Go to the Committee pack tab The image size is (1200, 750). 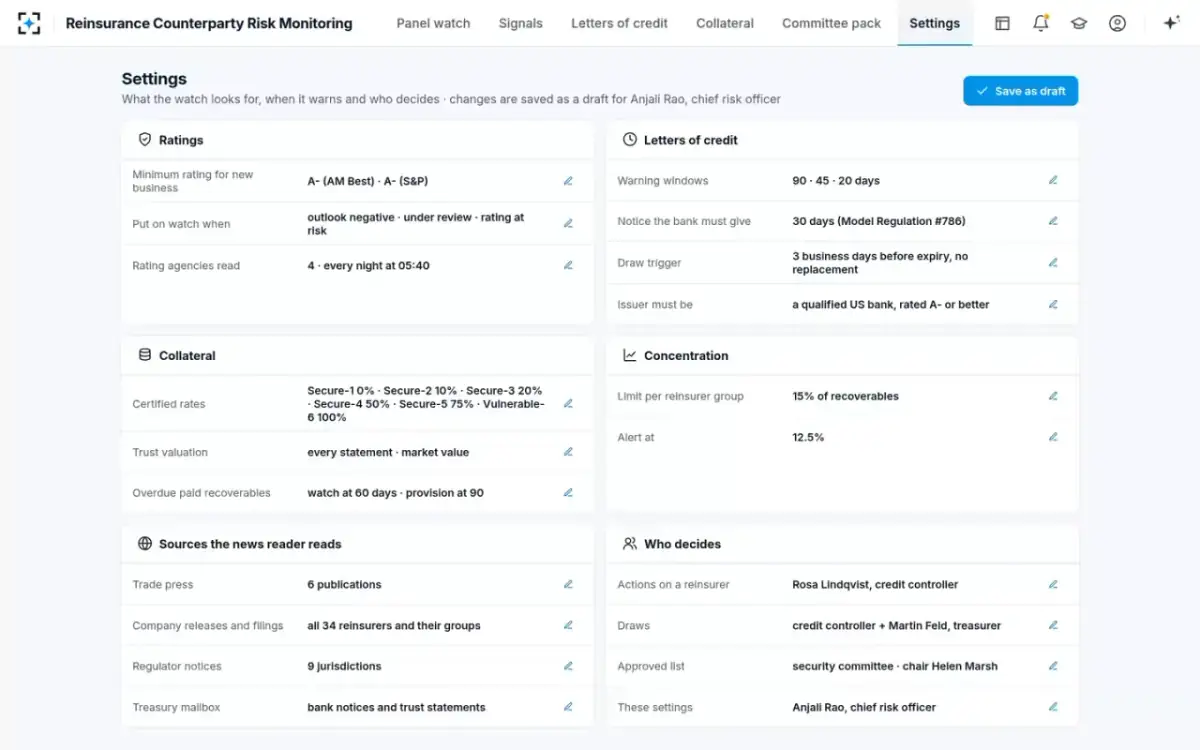[832, 23]
